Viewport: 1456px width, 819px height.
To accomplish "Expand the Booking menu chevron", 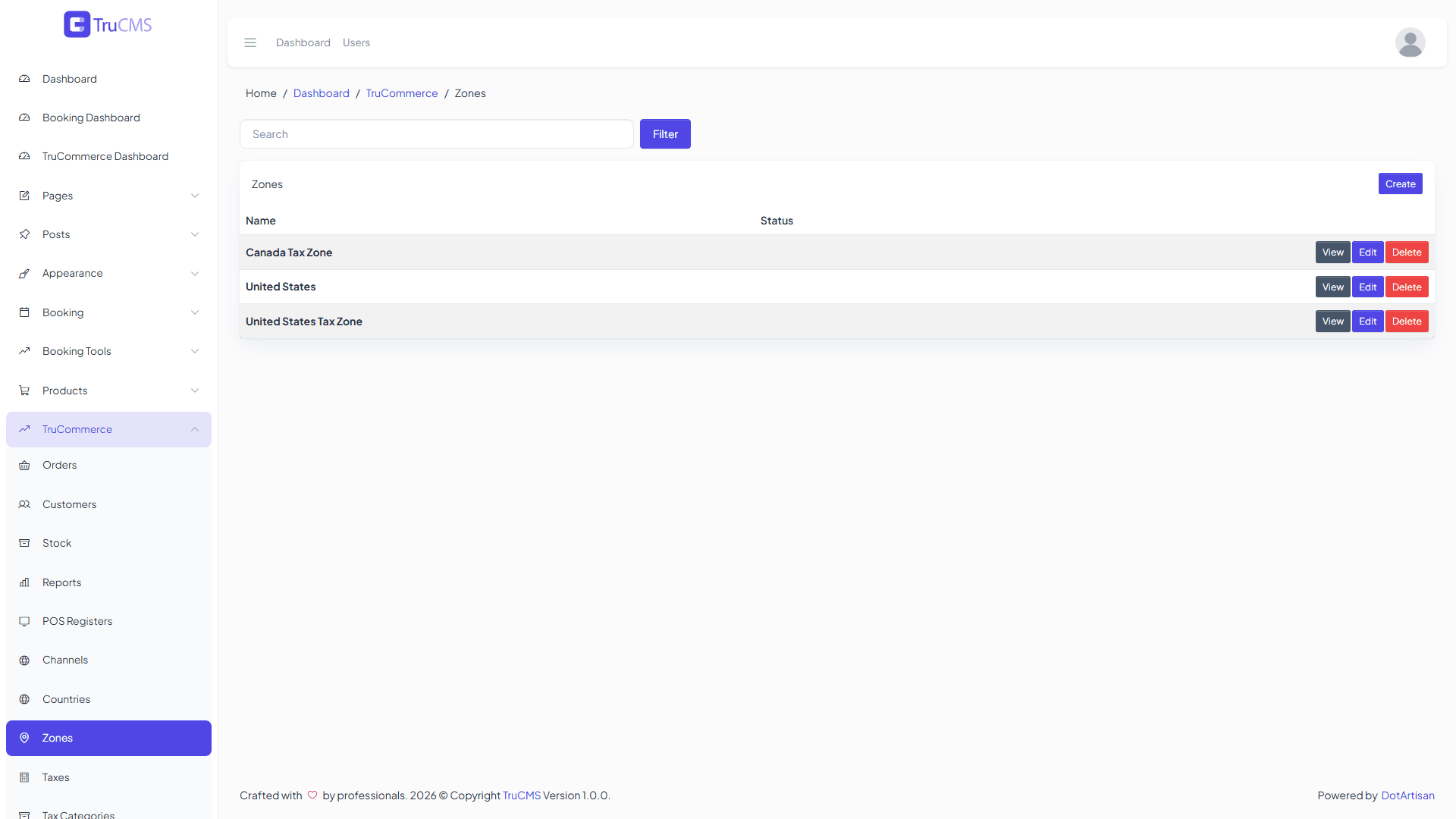I will [x=195, y=312].
